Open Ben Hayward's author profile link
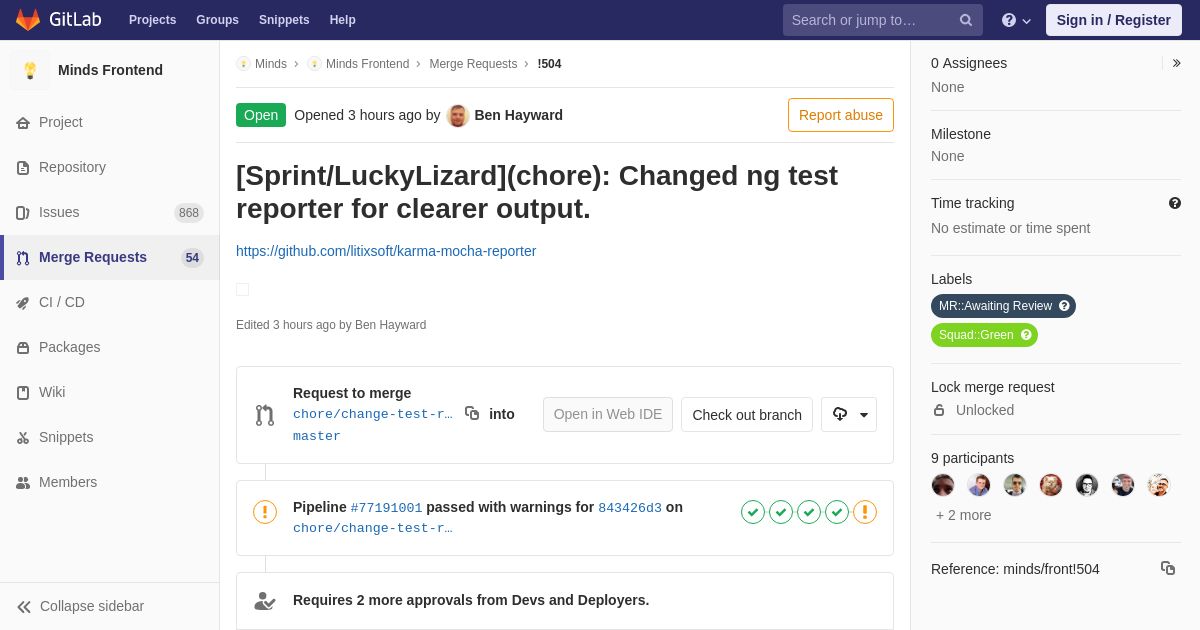Viewport: 1200px width, 630px height. point(518,115)
